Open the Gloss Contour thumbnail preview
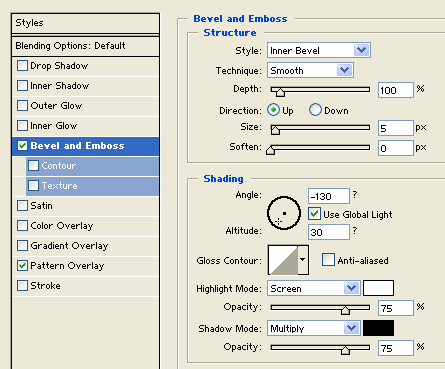 283,260
